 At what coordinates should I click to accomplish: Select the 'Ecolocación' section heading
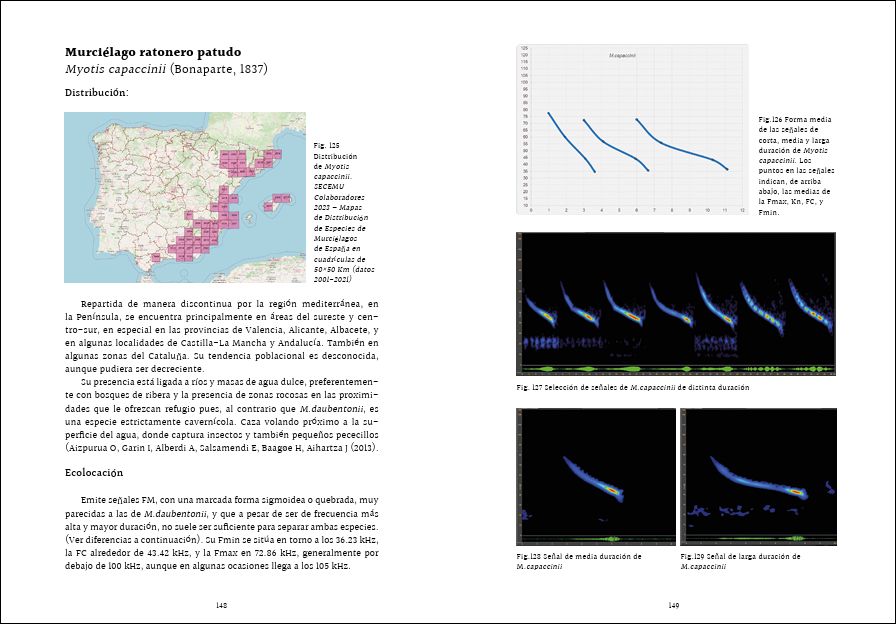(x=94, y=472)
